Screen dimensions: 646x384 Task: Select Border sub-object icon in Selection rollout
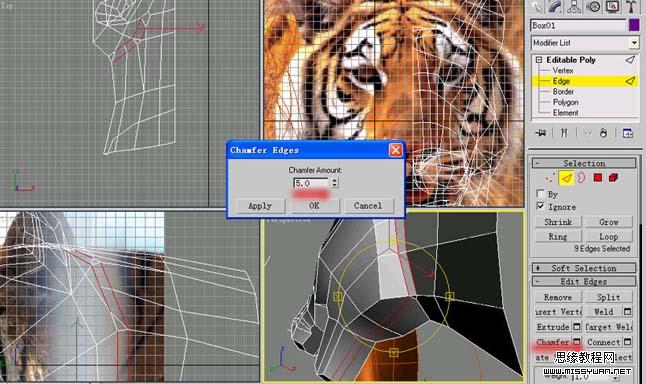[581, 178]
